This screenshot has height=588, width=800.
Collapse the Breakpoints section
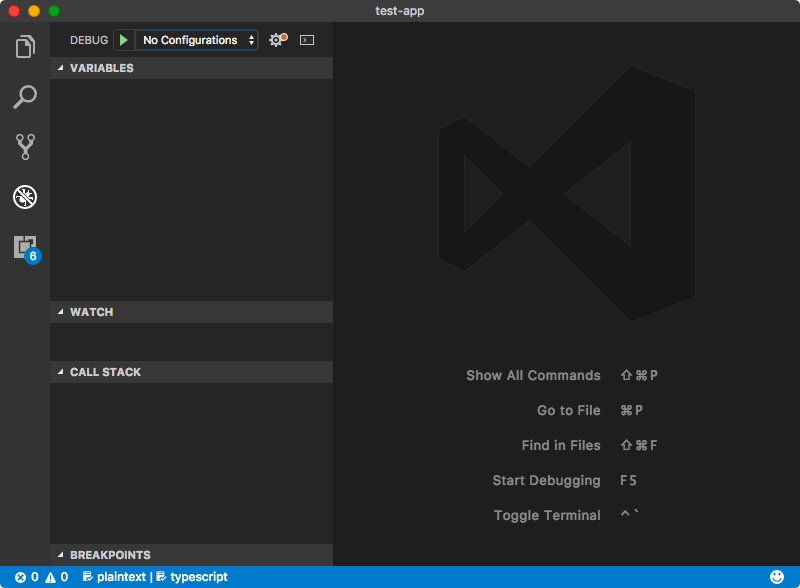(191, 555)
